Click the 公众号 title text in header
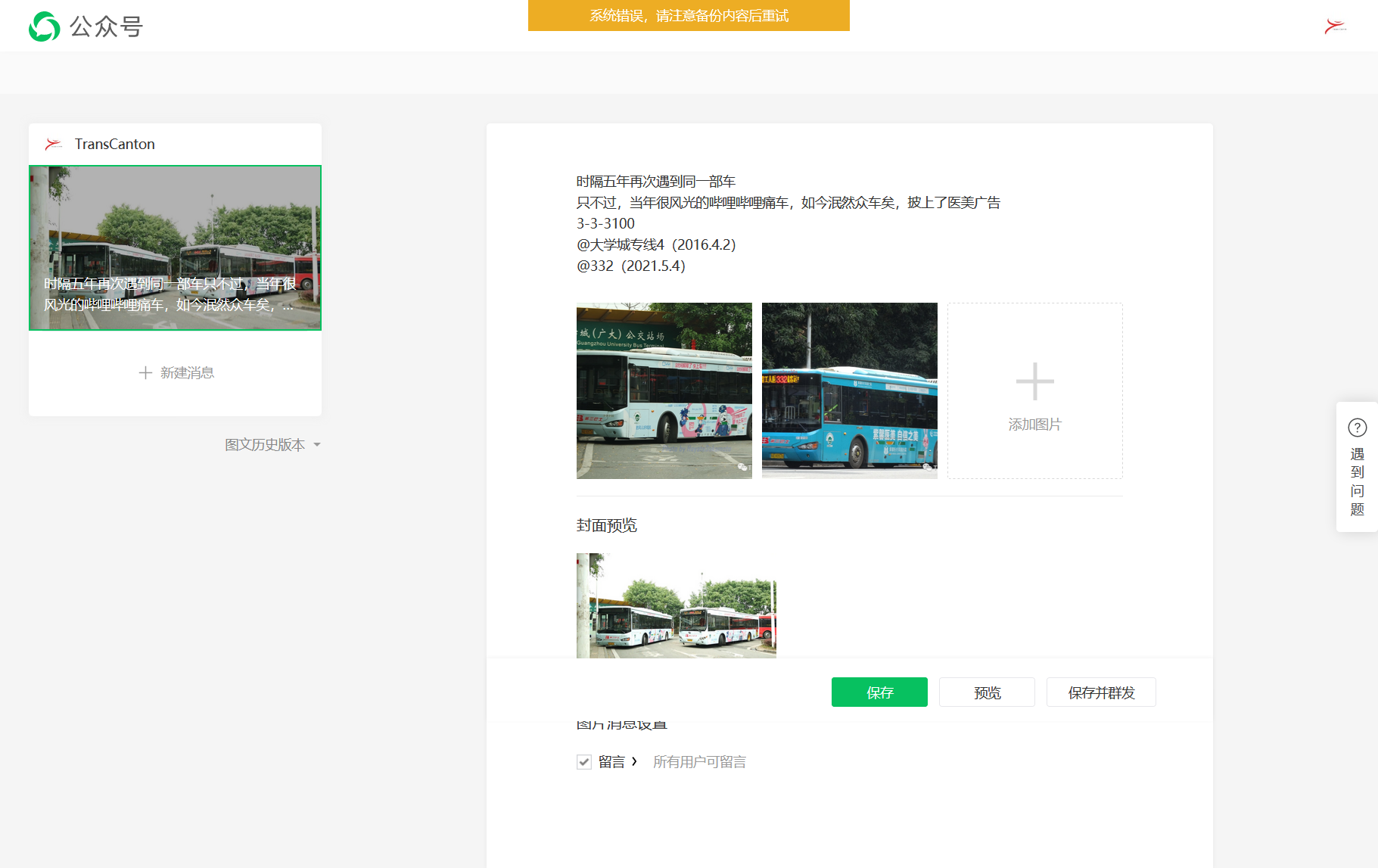Image resolution: width=1378 pixels, height=868 pixels. [107, 26]
